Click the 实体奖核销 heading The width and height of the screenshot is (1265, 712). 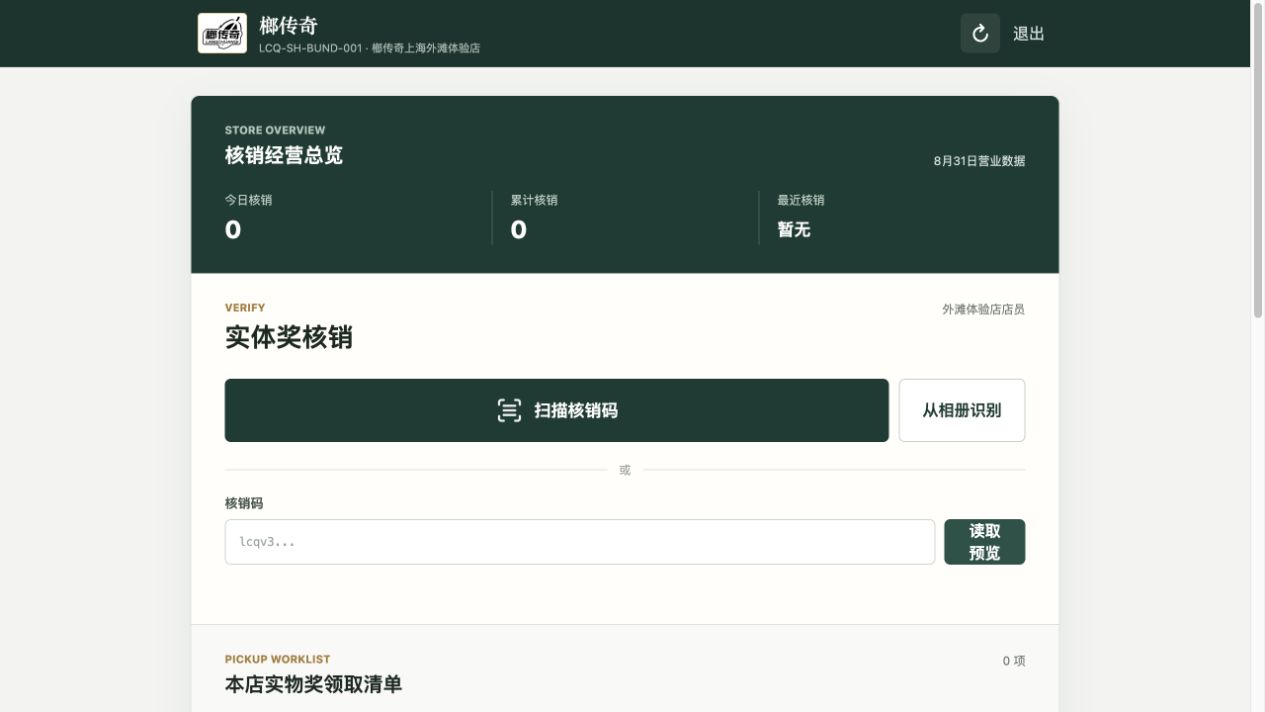[x=289, y=337]
